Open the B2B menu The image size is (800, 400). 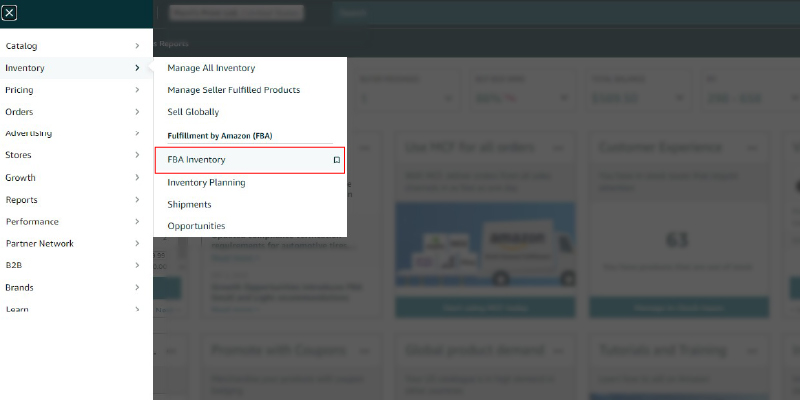click(x=14, y=265)
